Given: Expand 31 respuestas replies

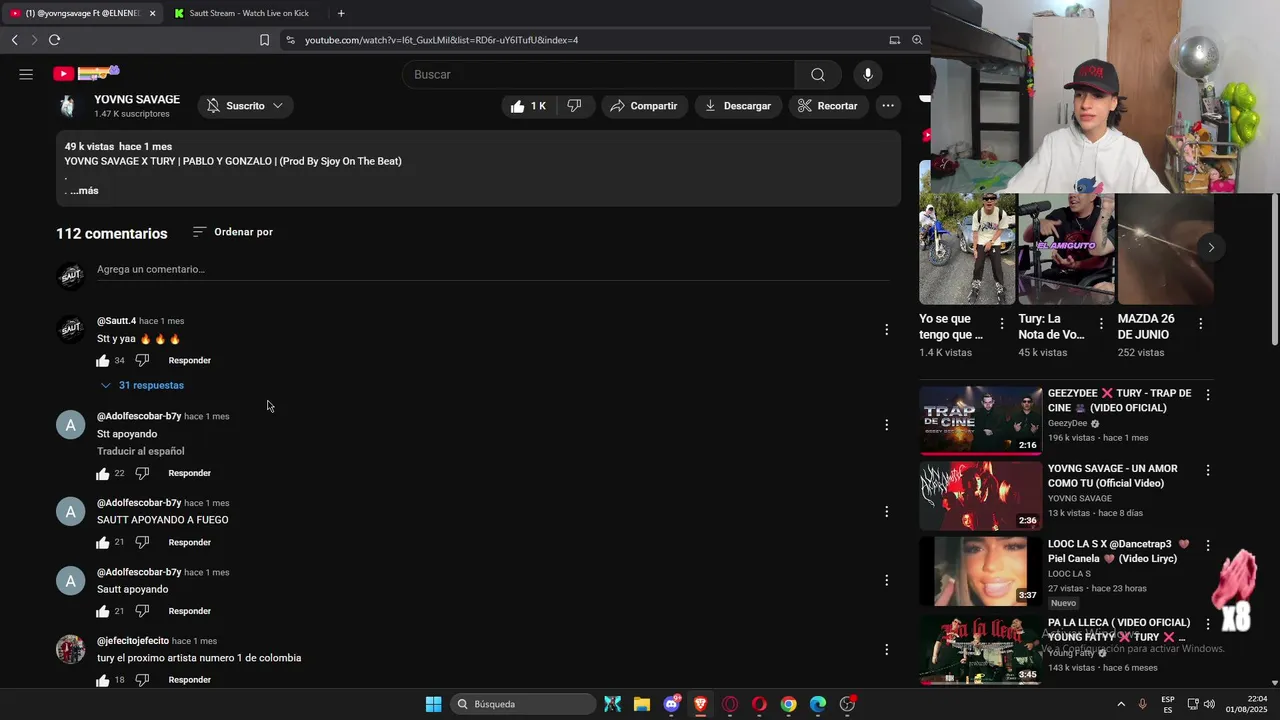Looking at the screenshot, I should pos(142,385).
